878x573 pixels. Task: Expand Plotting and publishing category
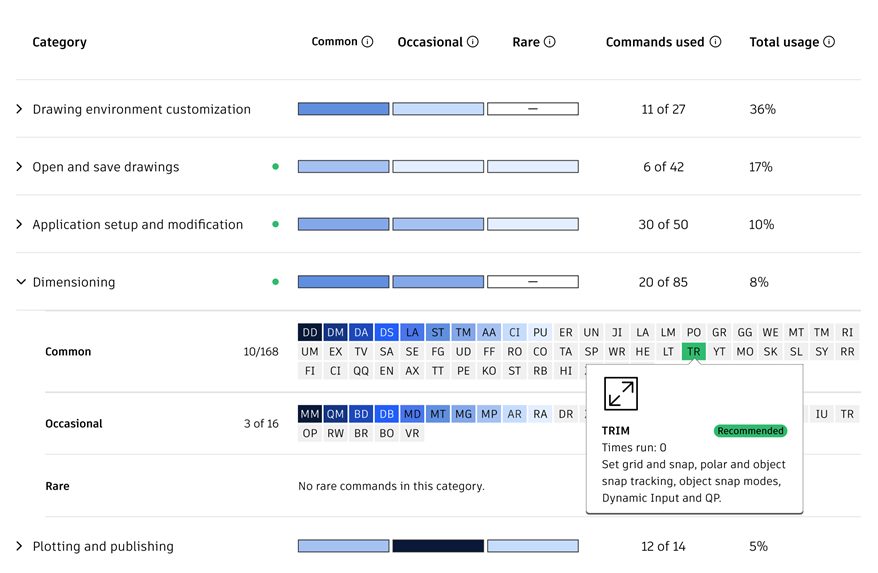(x=20, y=546)
